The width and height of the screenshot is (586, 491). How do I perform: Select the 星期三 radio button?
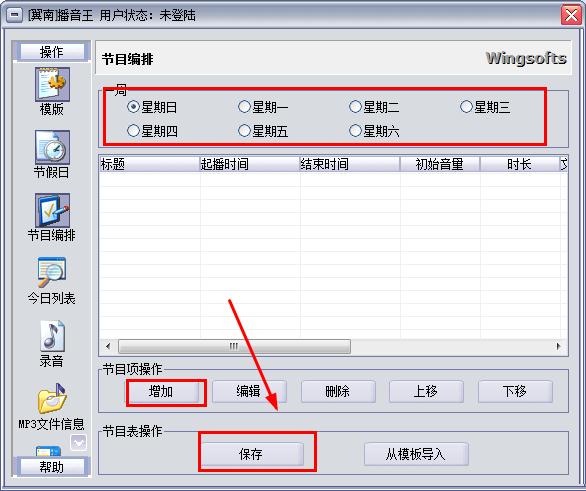click(485, 108)
